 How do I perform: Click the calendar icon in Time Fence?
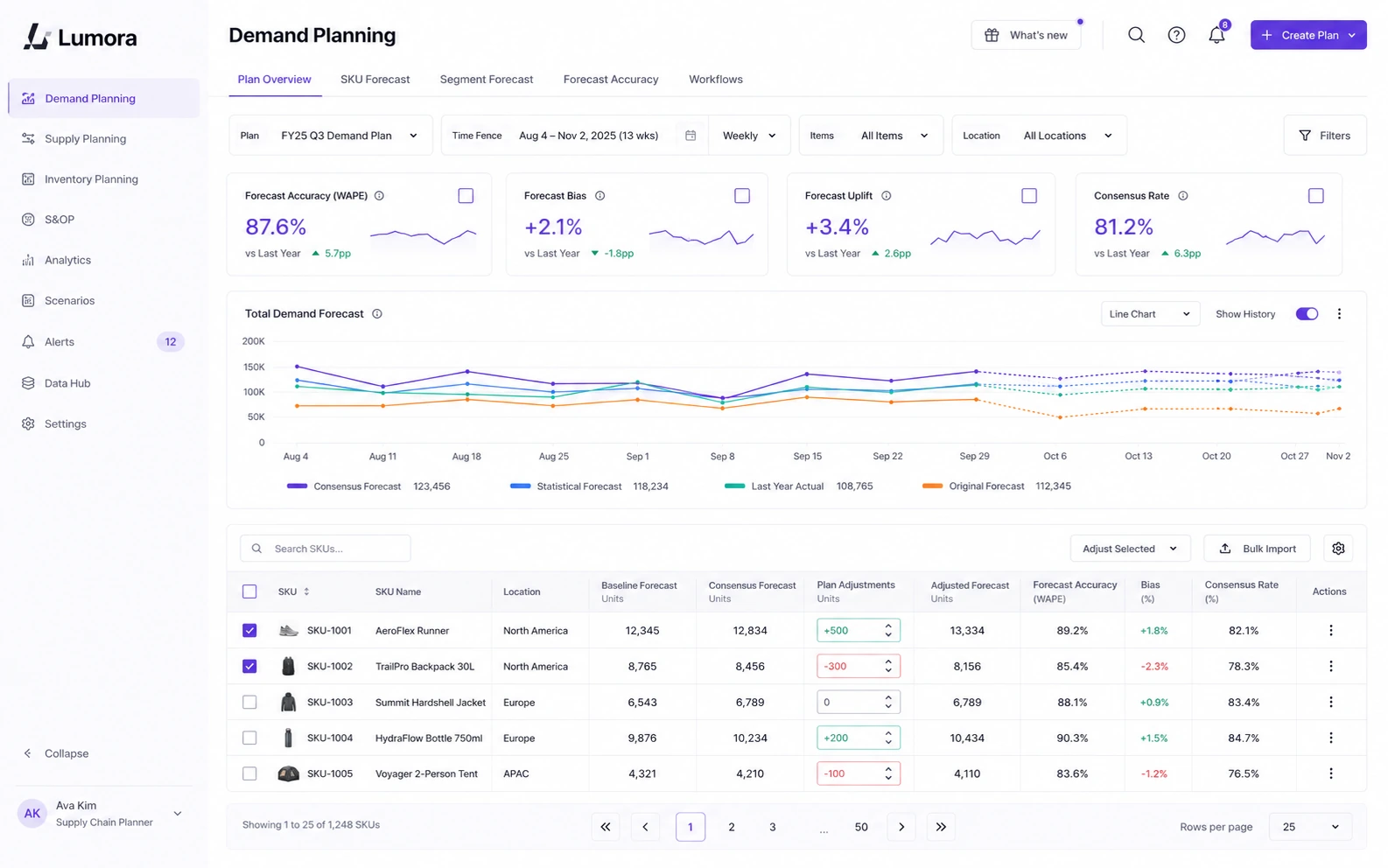[x=690, y=136]
